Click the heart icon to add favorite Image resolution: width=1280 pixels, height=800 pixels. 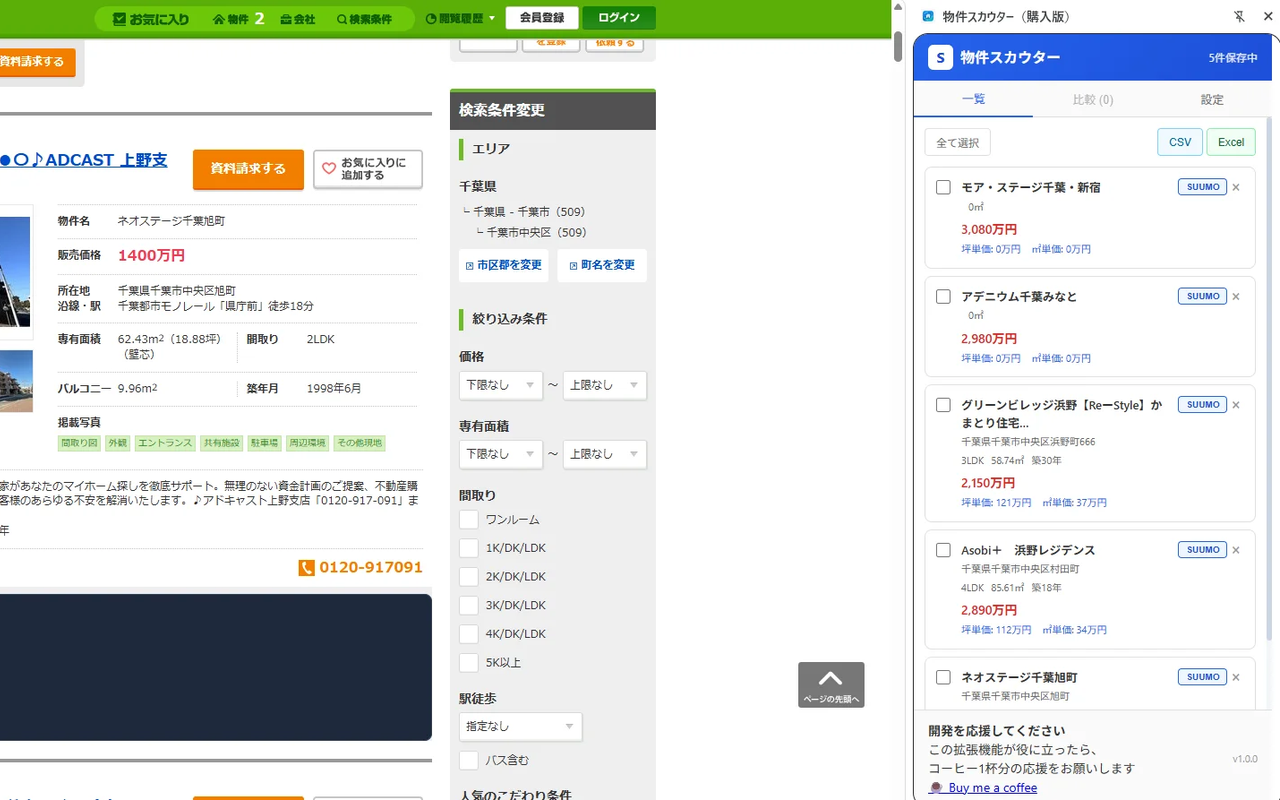(x=329, y=169)
